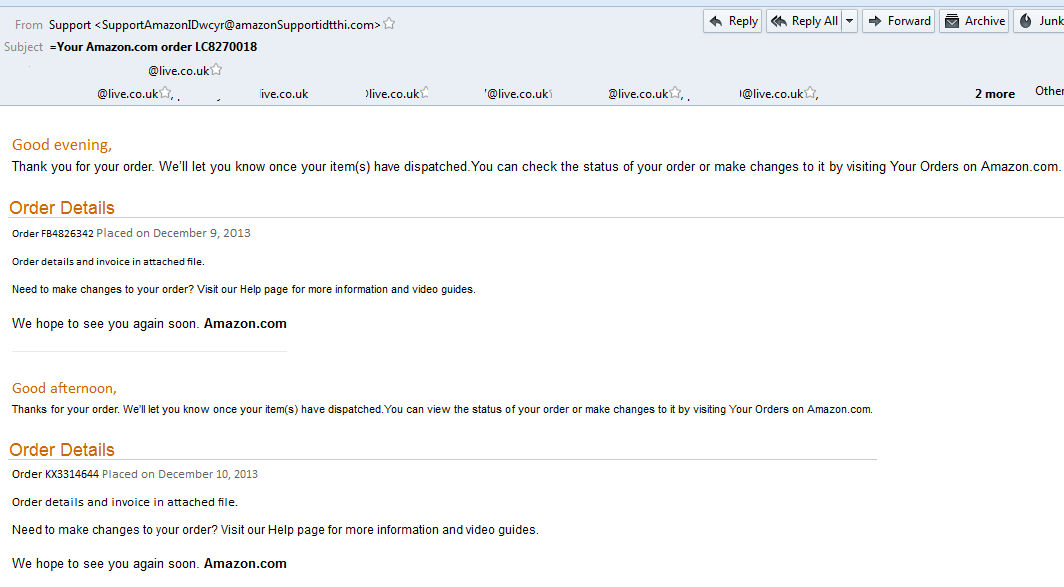Open the Reply All dropdown arrow
The image size is (1064, 587).
pyautogui.click(x=850, y=21)
